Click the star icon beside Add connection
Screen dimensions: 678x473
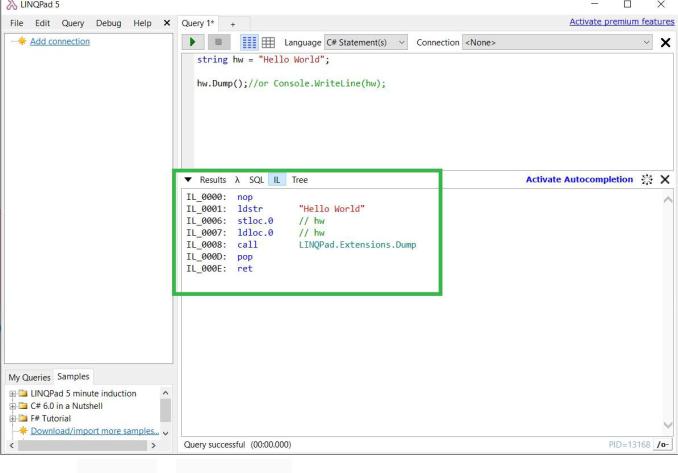point(22,41)
